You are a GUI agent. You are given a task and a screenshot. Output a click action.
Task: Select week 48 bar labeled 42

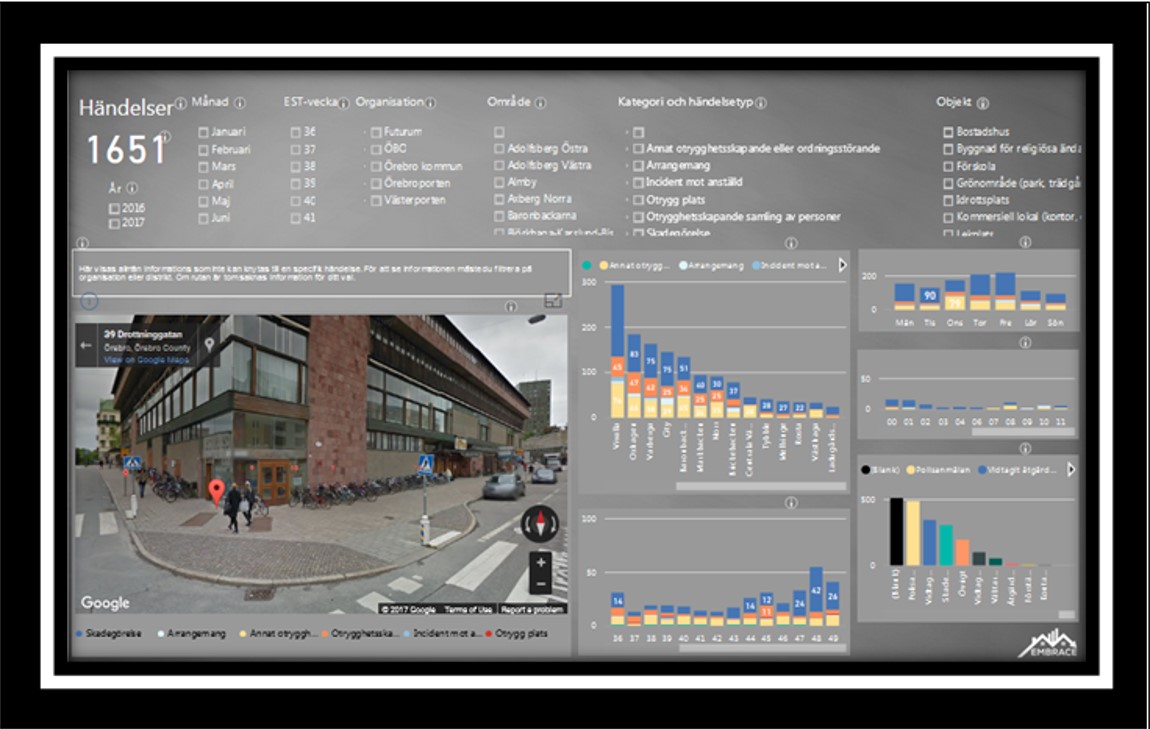pos(816,590)
